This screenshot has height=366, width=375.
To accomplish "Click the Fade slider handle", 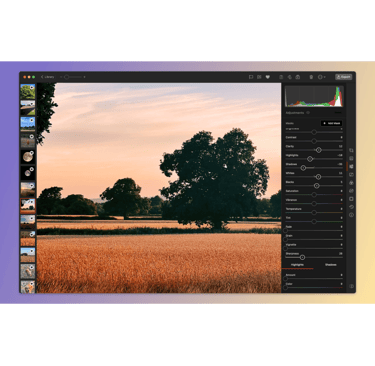I will 286,230.
